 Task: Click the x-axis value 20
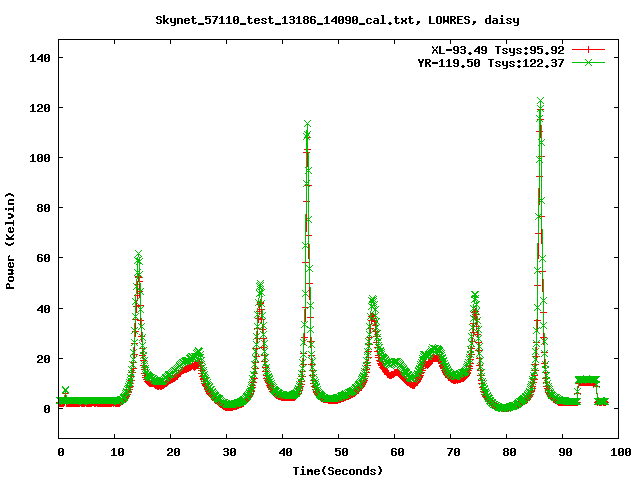(x=173, y=452)
